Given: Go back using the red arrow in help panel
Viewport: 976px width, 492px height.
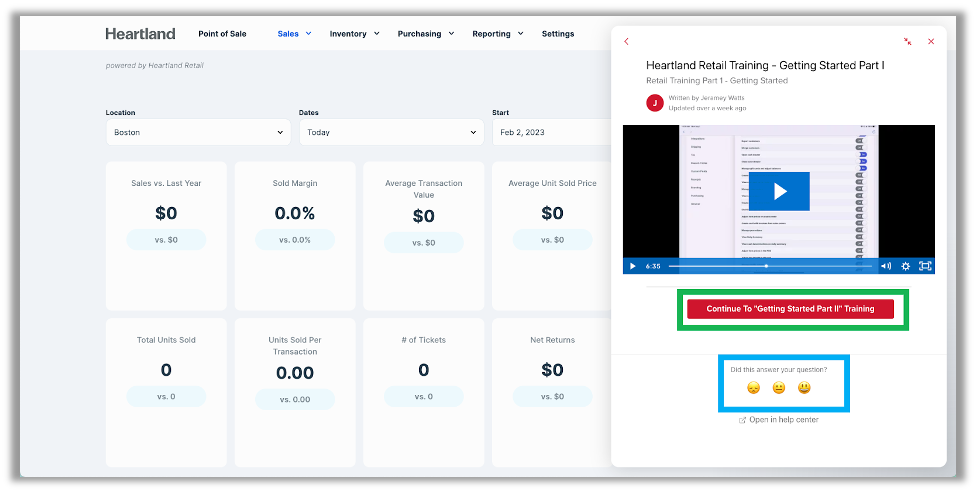Looking at the screenshot, I should (x=627, y=42).
